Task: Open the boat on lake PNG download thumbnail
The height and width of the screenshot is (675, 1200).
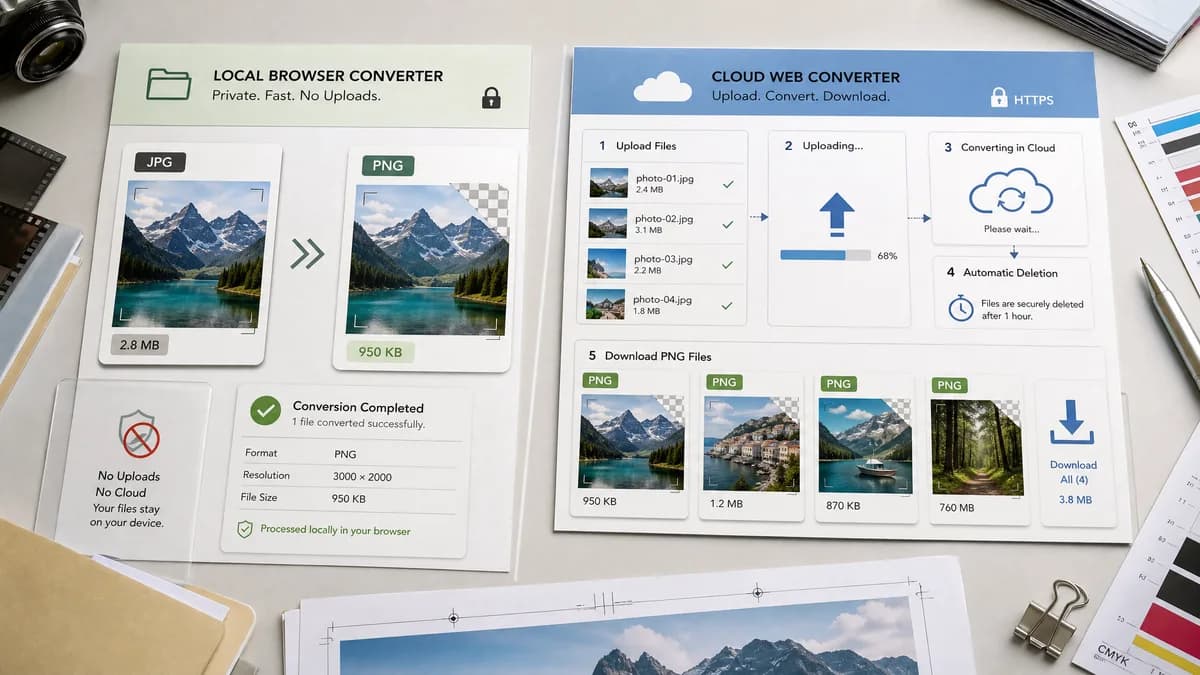Action: (865, 446)
